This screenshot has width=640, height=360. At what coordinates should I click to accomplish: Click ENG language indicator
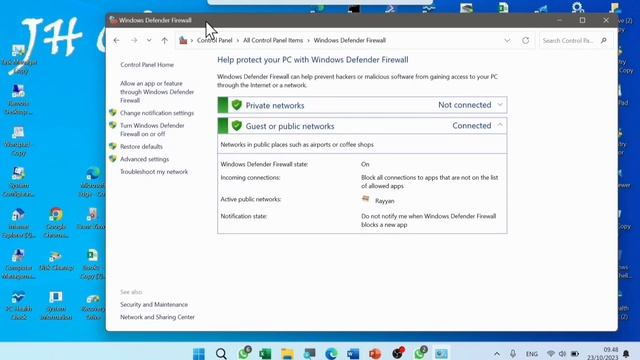click(531, 354)
